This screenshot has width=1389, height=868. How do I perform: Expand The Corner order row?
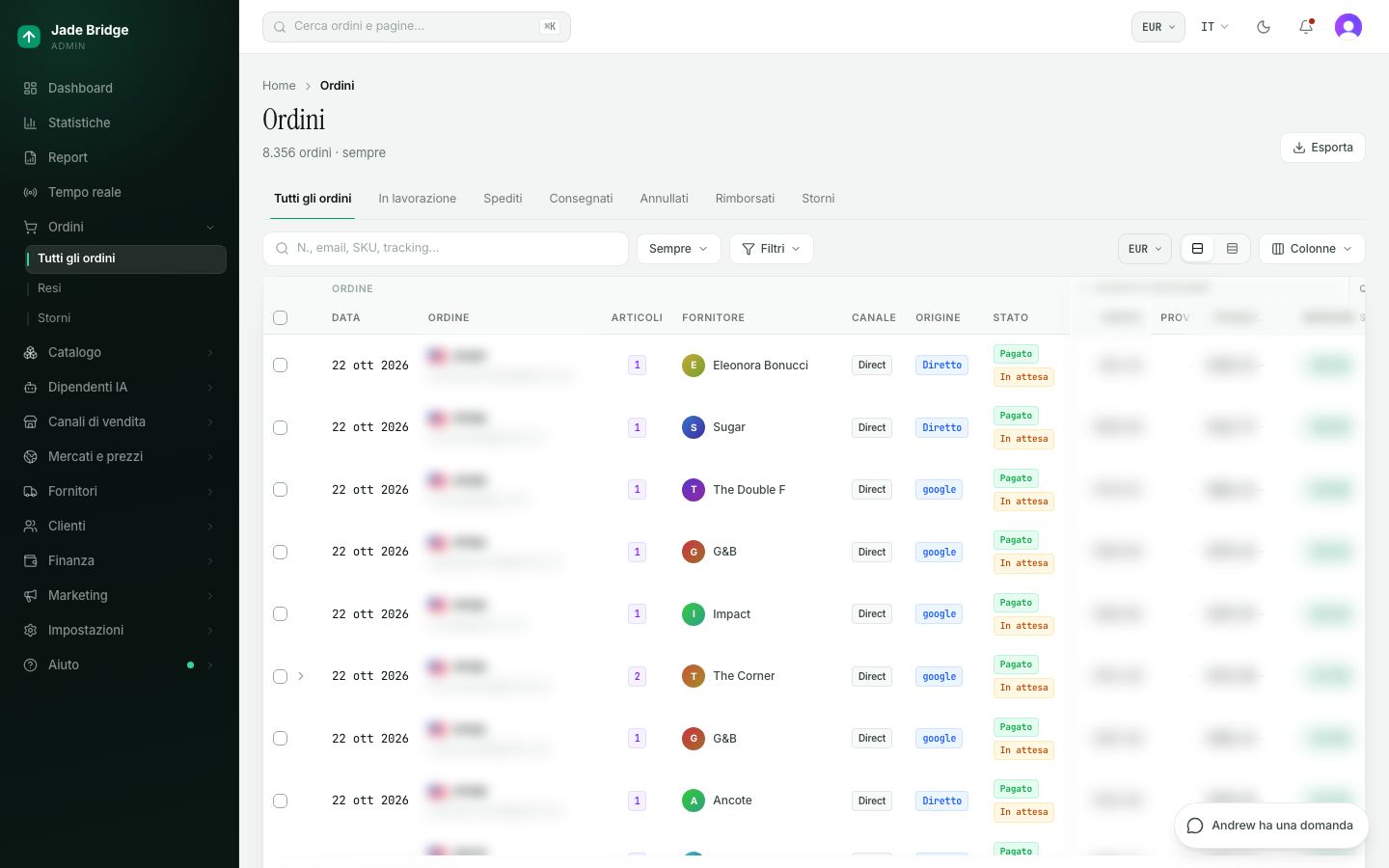pos(301,676)
